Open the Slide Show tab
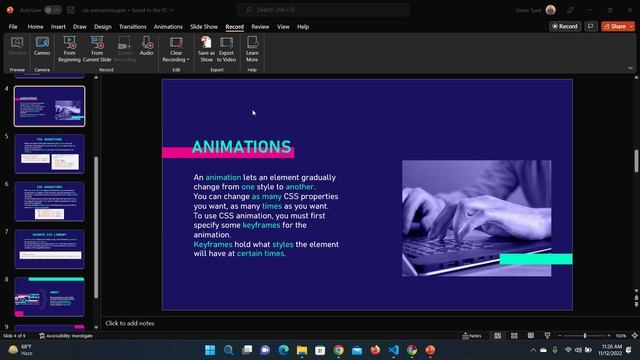 tap(204, 27)
